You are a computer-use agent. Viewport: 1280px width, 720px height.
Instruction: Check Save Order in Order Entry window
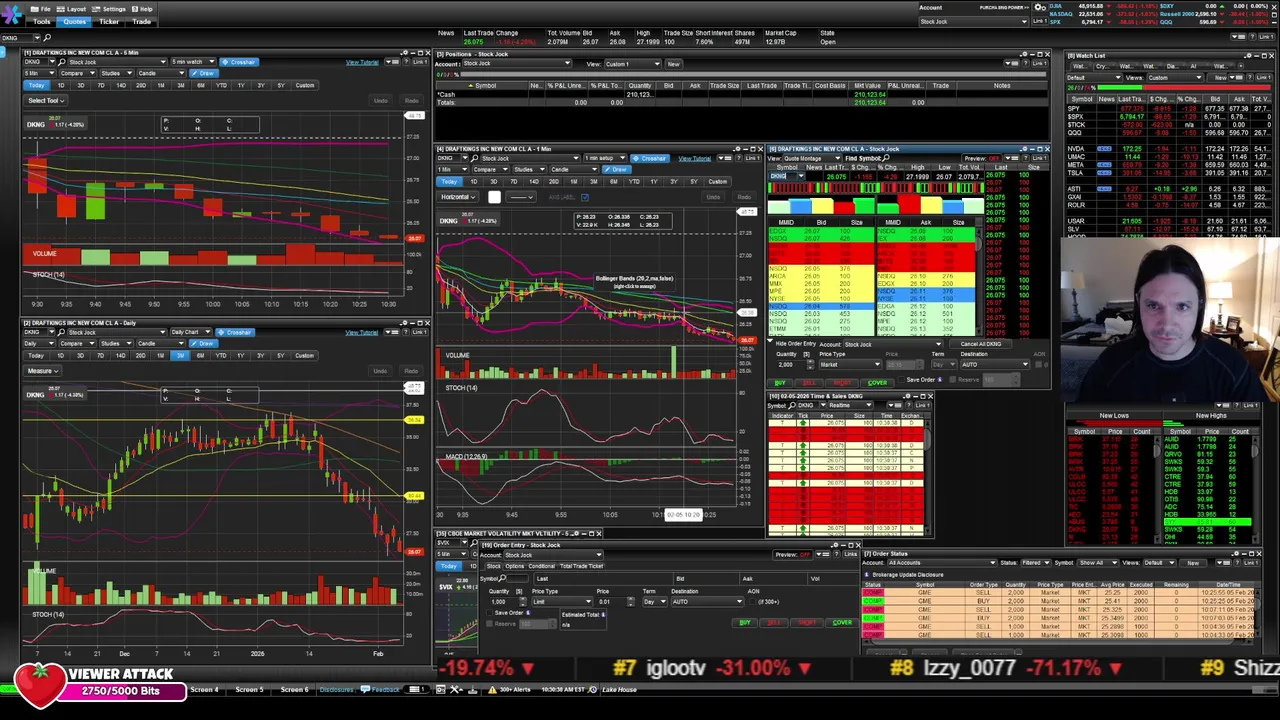click(x=489, y=612)
